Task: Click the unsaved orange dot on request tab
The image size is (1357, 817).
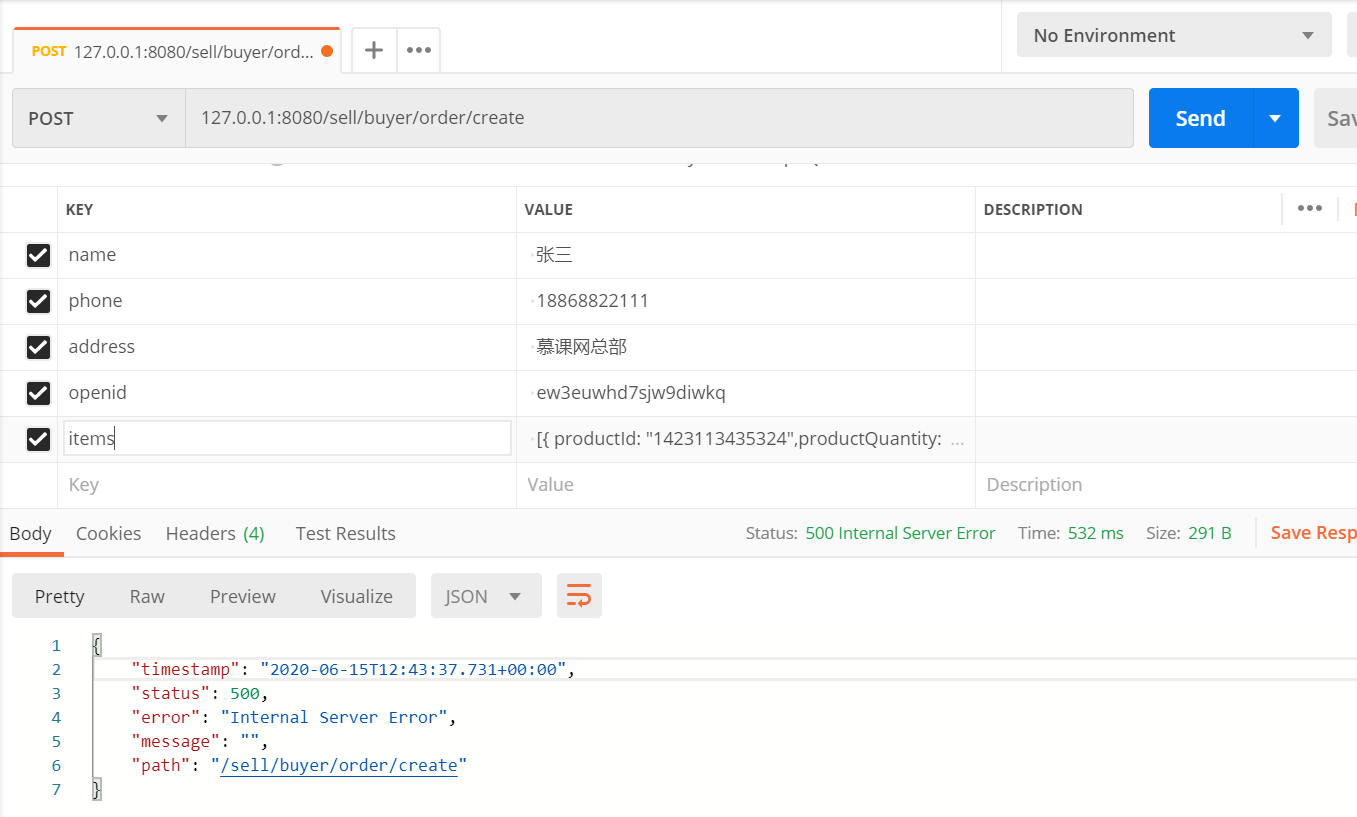Action: [327, 51]
